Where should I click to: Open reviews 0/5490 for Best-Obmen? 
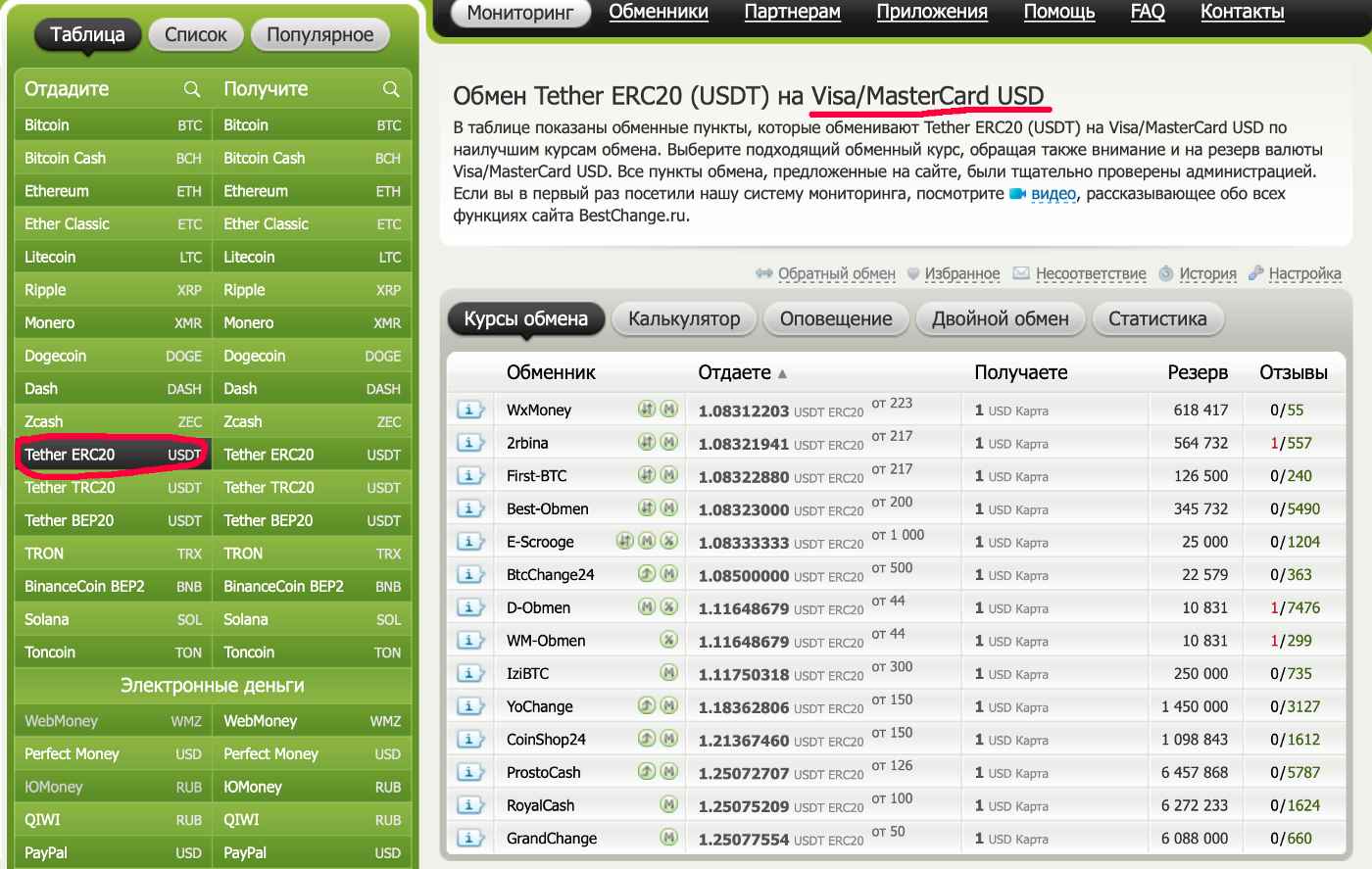(x=1295, y=509)
